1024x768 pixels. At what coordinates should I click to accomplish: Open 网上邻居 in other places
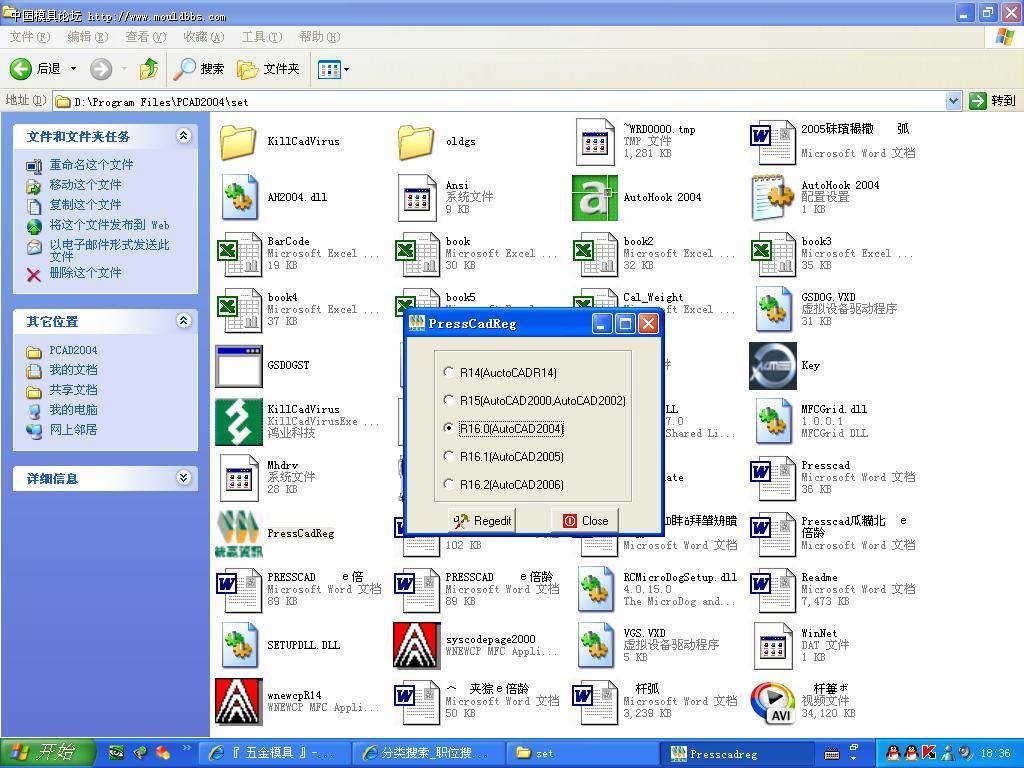tap(73, 430)
